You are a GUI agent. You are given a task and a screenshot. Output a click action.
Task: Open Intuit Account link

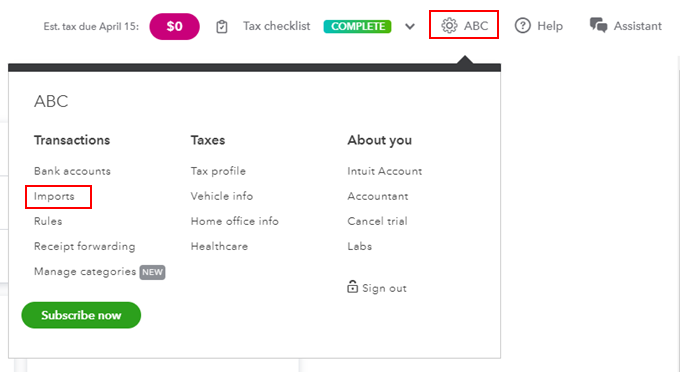(385, 171)
